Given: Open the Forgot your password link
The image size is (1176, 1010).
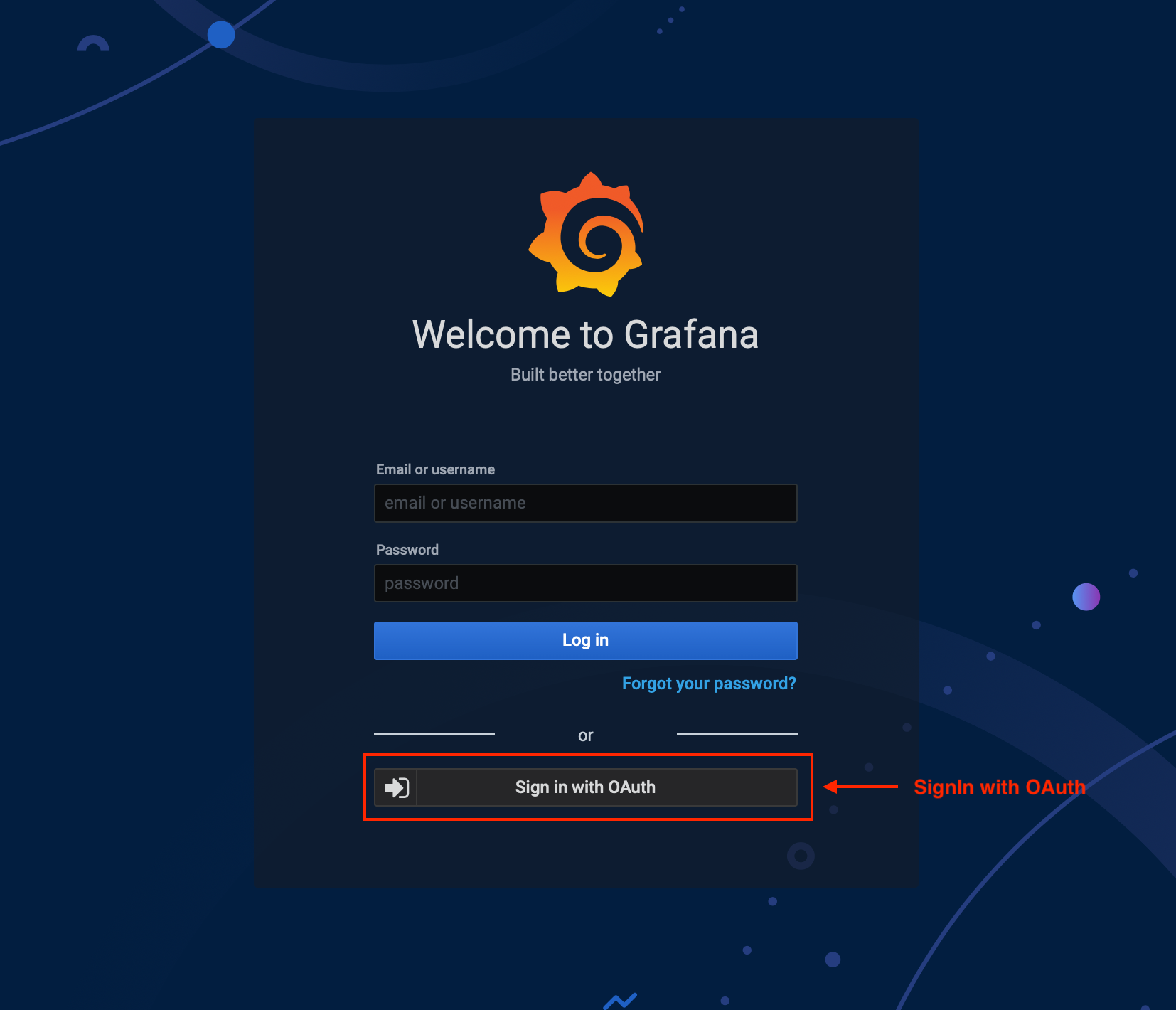Looking at the screenshot, I should pyautogui.click(x=709, y=684).
